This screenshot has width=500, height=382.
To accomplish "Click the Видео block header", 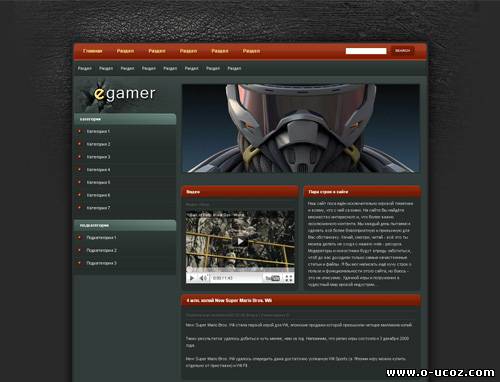I will pyautogui.click(x=240, y=192).
